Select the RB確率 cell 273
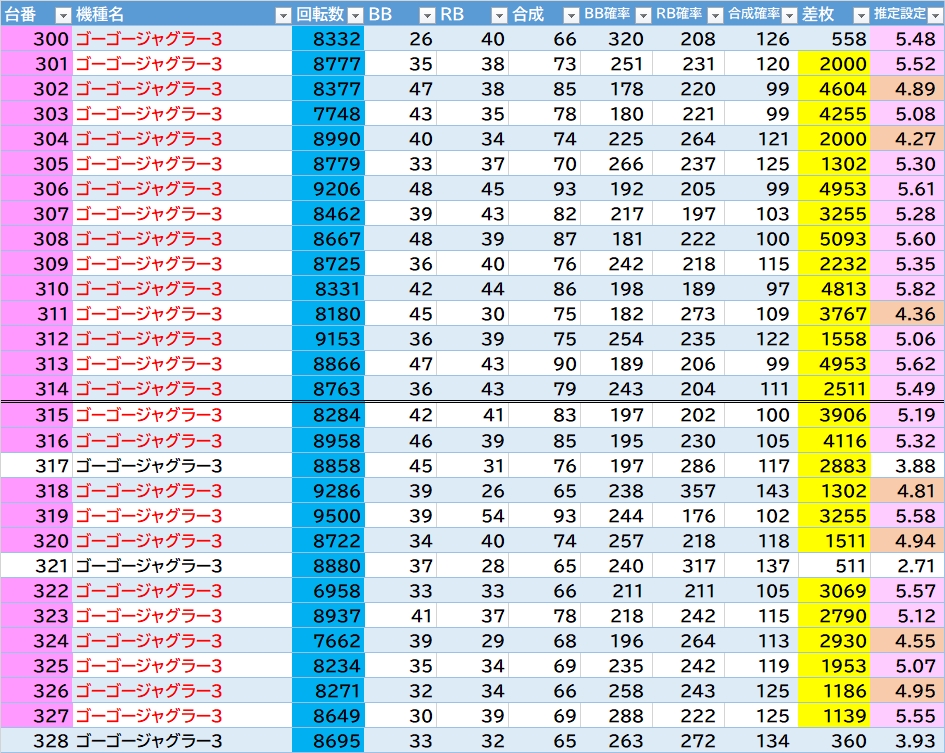Image resolution: width=945 pixels, height=753 pixels. tap(688, 313)
